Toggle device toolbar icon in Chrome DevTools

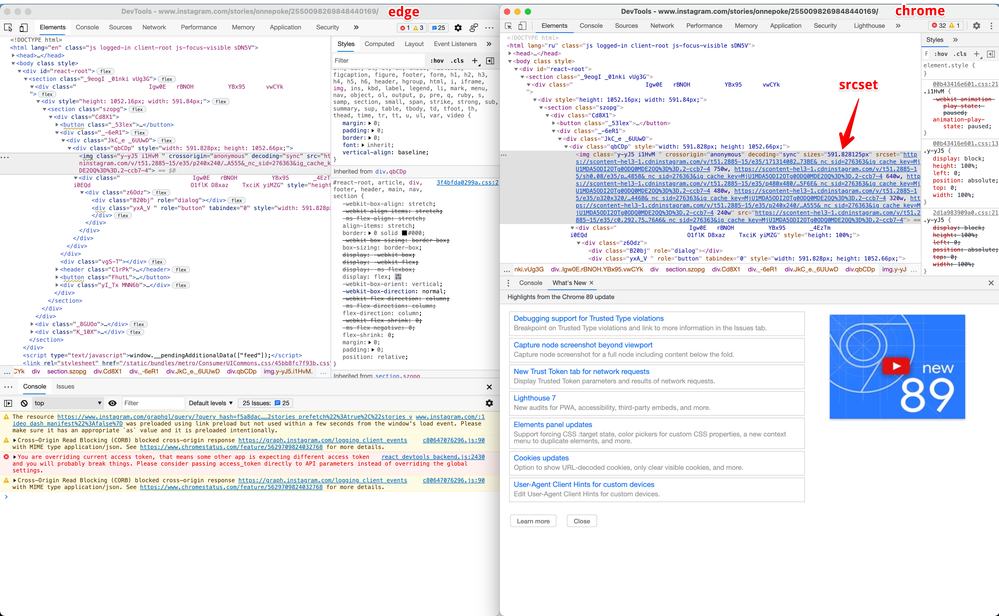[x=522, y=26]
